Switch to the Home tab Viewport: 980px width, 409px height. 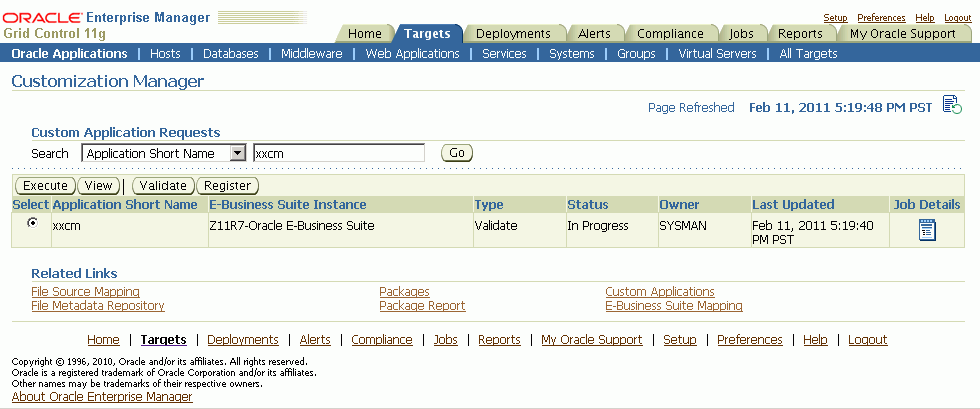point(364,34)
